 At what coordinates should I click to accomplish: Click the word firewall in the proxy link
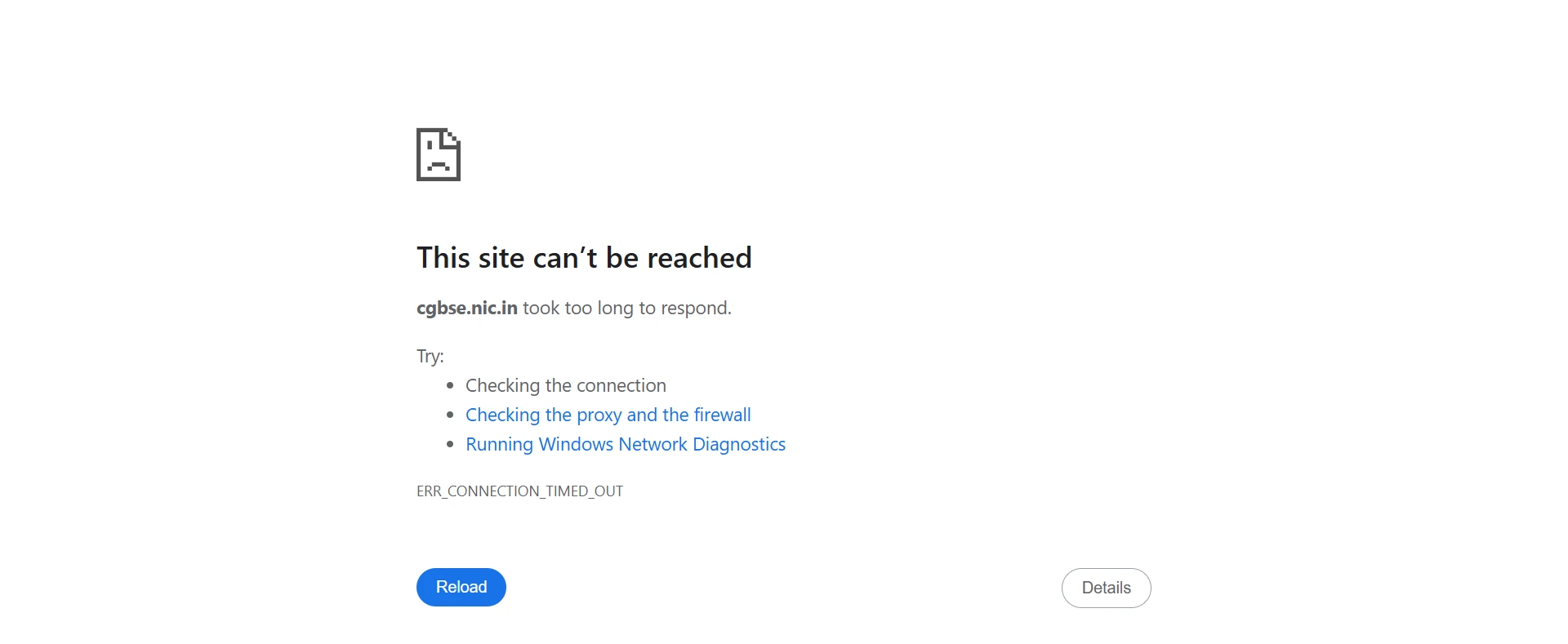click(723, 415)
